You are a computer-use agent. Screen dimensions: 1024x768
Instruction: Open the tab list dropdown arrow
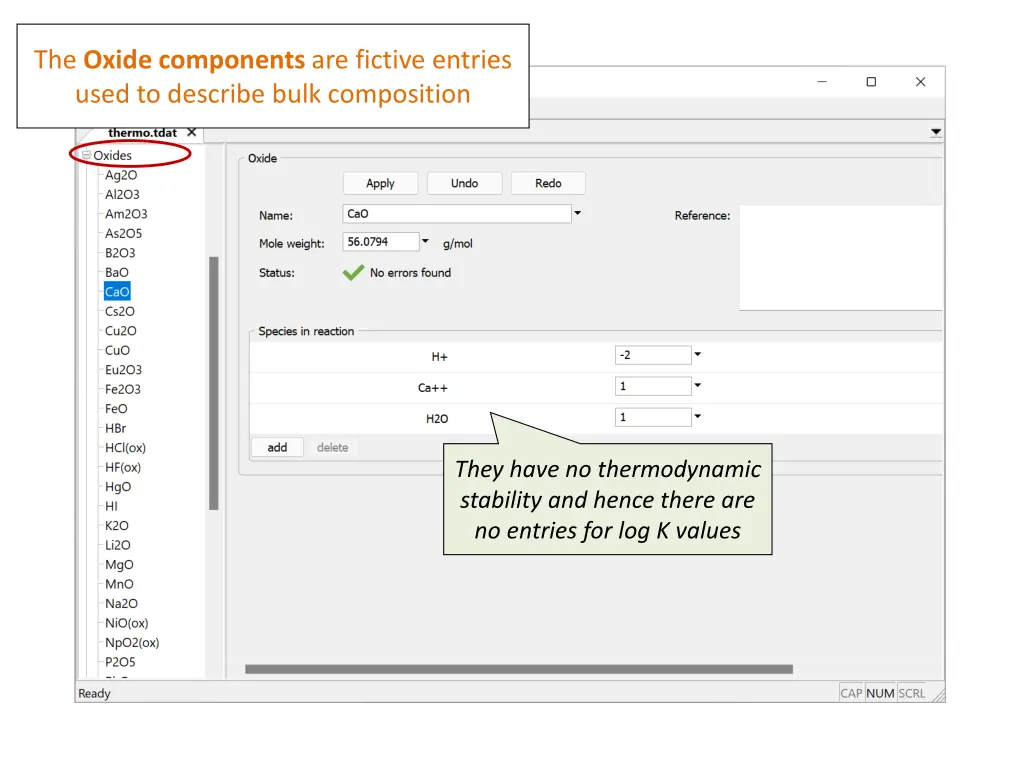936,132
